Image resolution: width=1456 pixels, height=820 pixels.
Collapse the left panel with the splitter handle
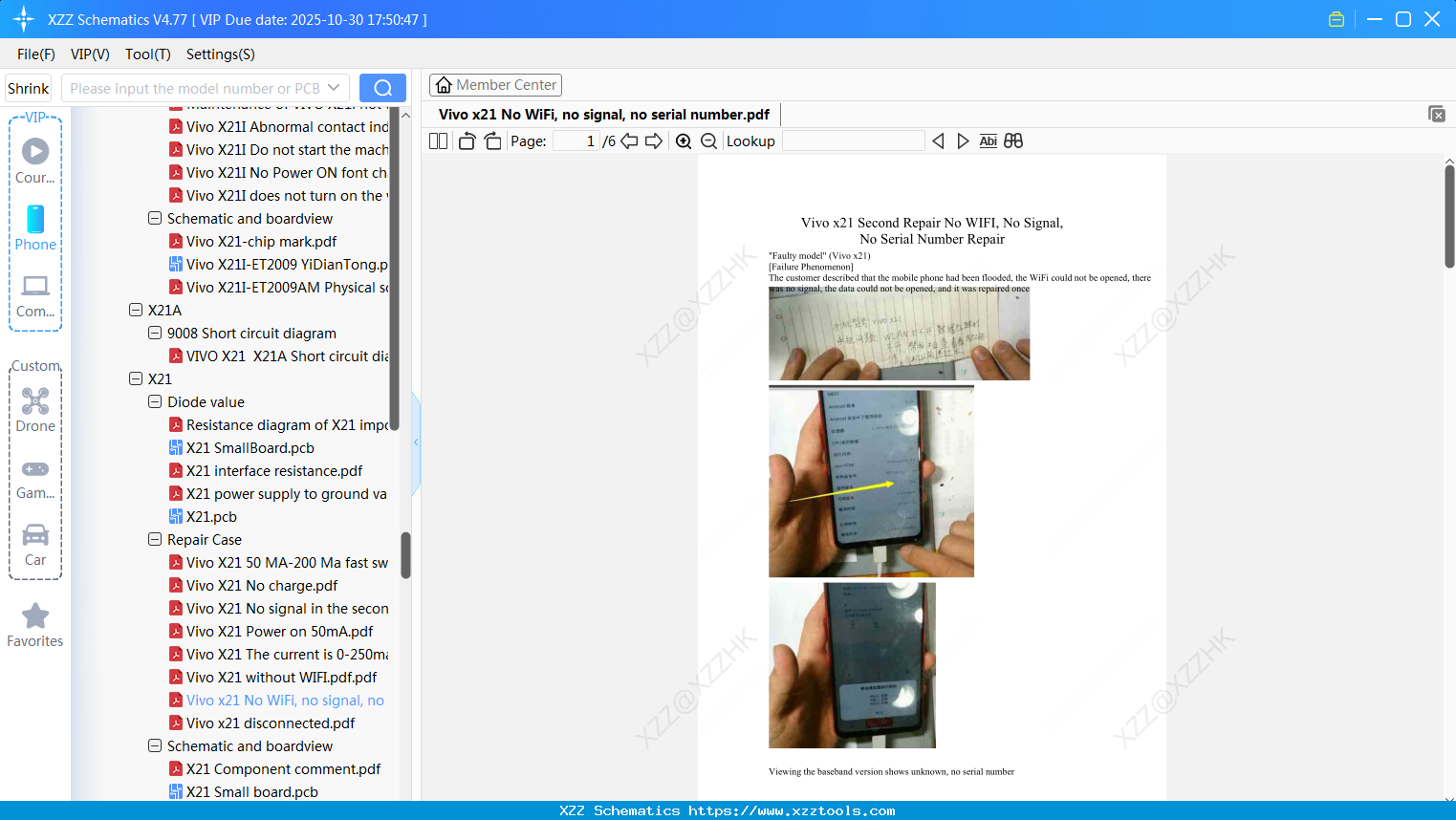coord(416,442)
